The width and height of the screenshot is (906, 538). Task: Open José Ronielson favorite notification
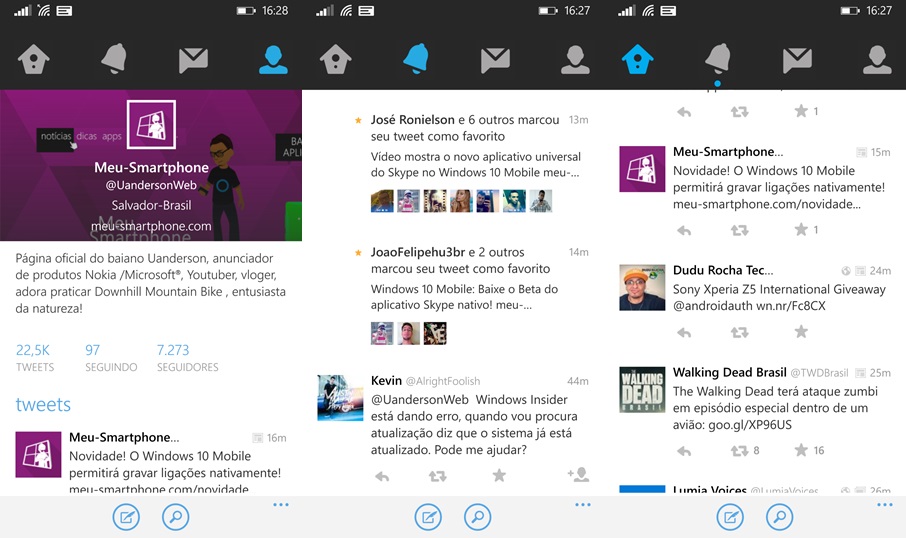[471, 164]
